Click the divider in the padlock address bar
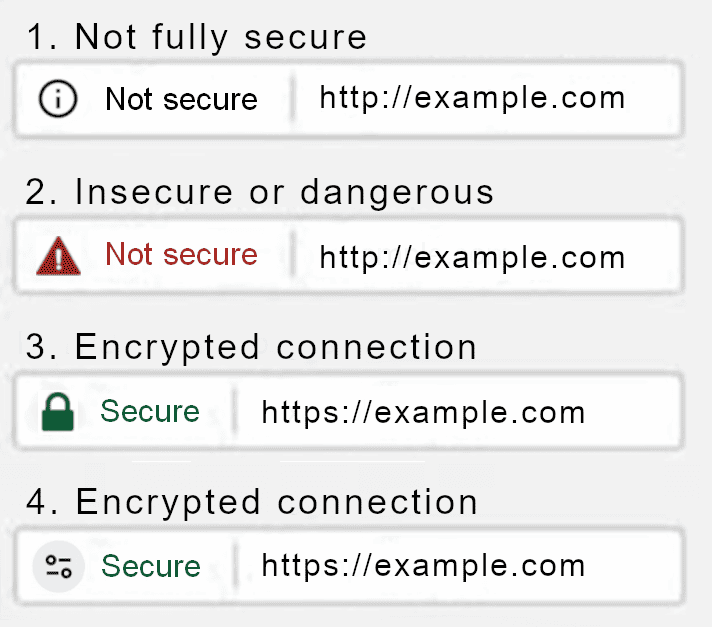712x627 pixels. click(x=236, y=412)
